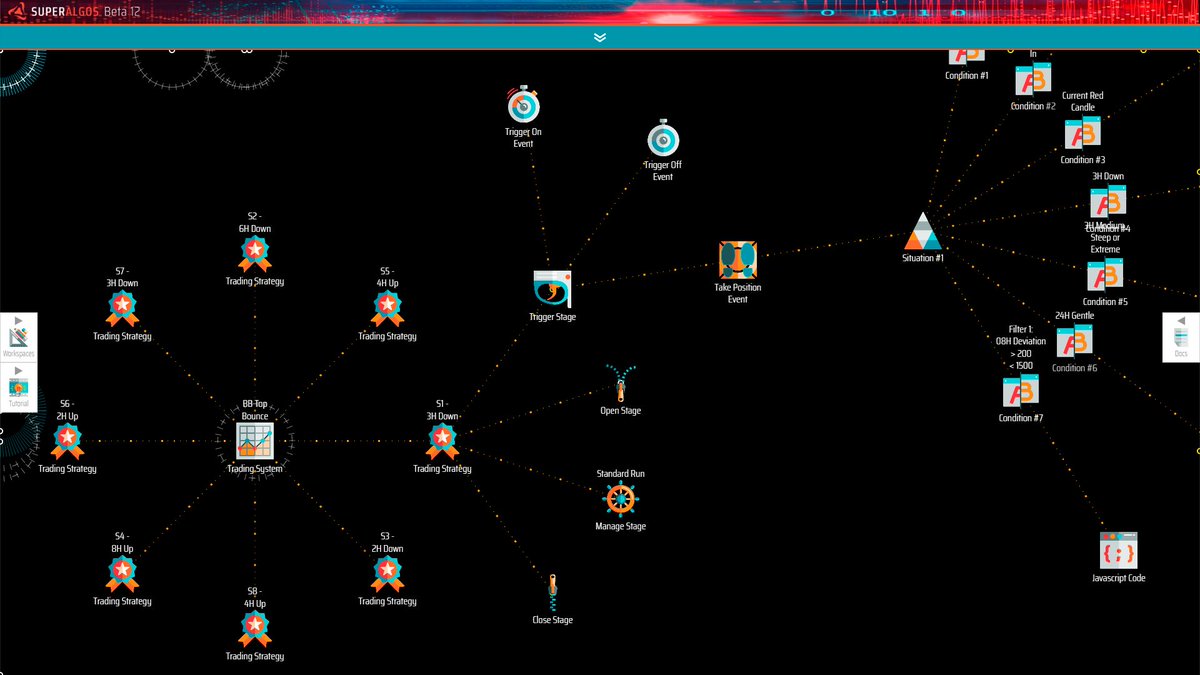Select the Condition #5 node
The width and height of the screenshot is (1200, 675).
point(1105,275)
